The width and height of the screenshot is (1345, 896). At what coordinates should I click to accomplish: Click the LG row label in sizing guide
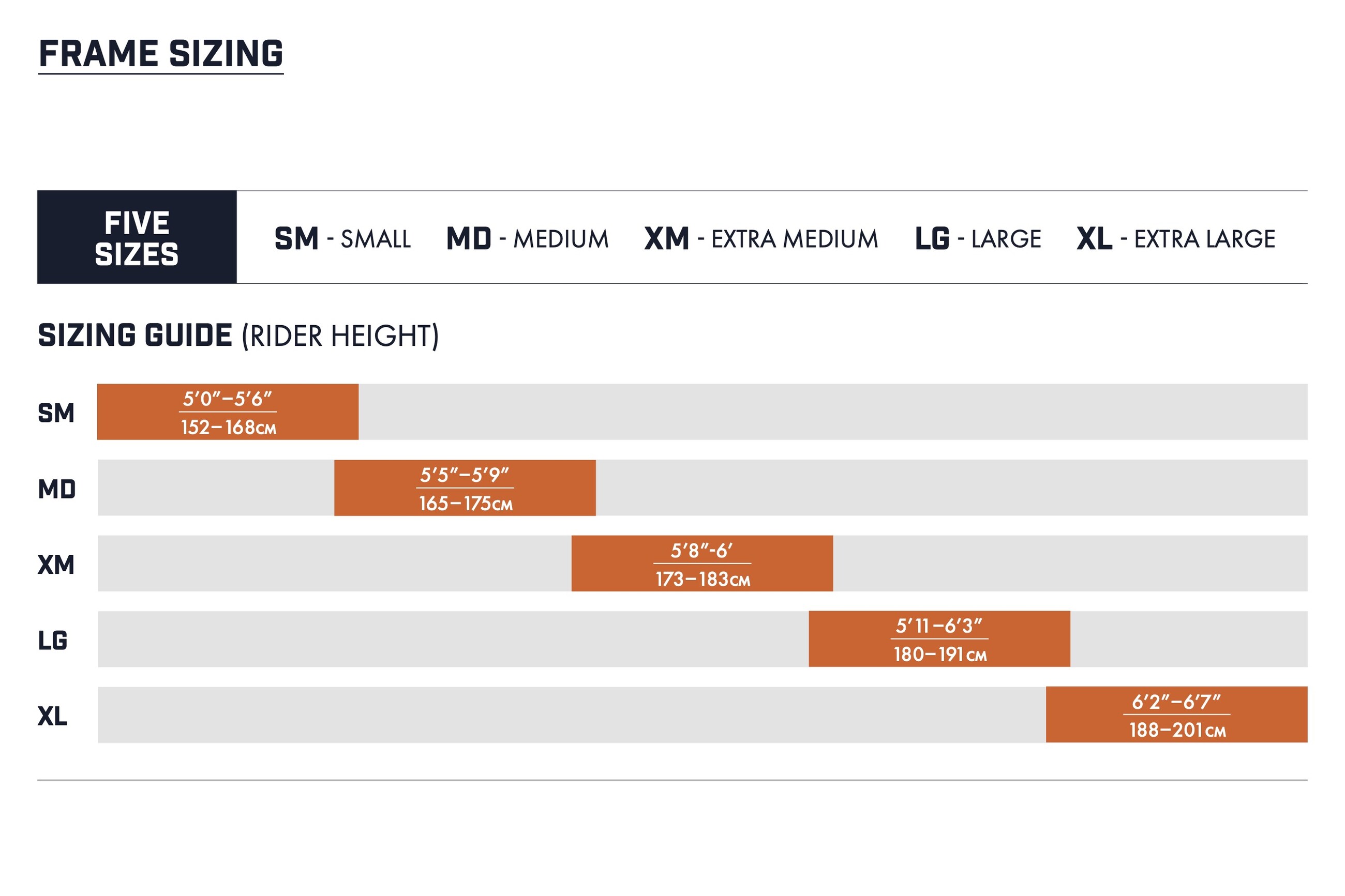53,640
